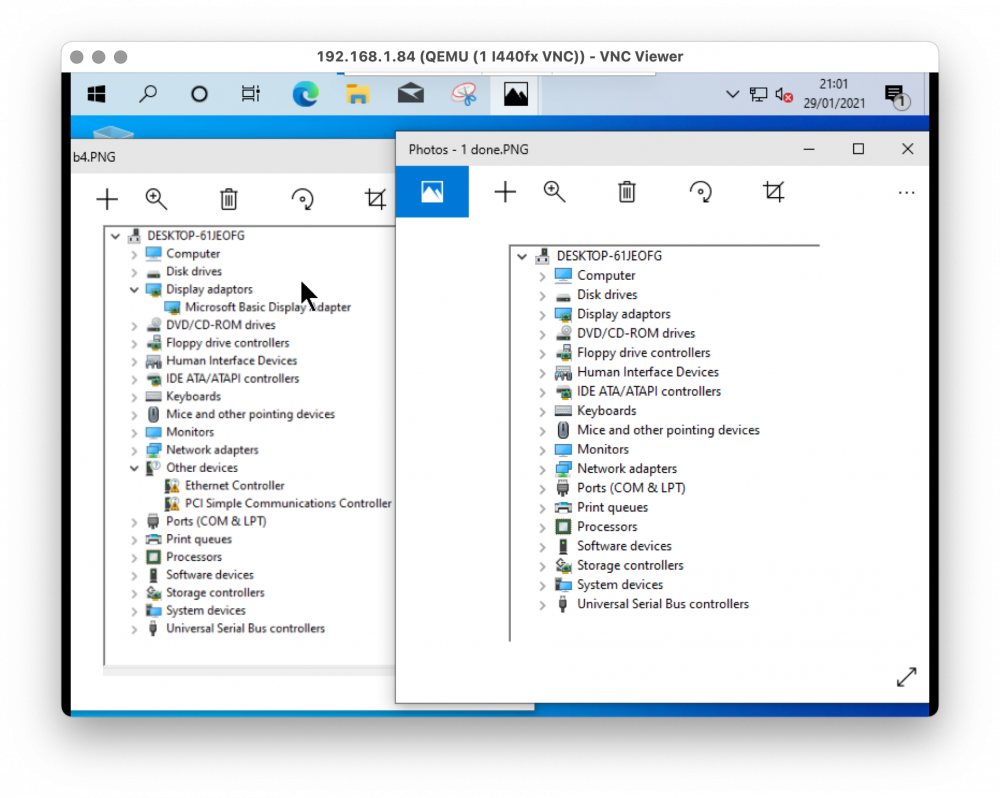This screenshot has width=1000, height=798.
Task: Click Add to in 1 done.PNG Photos window
Action: (x=505, y=191)
